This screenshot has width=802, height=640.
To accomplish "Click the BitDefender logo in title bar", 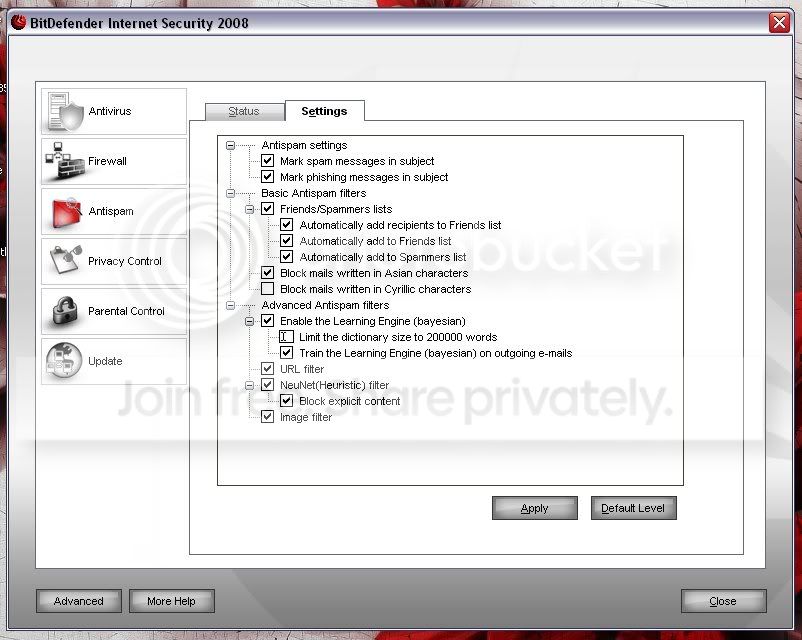I will 18,23.
